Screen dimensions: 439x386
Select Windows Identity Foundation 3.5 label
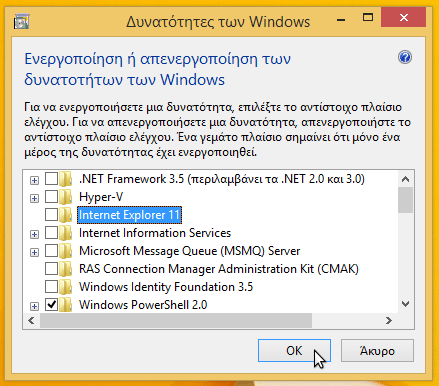click(x=166, y=287)
